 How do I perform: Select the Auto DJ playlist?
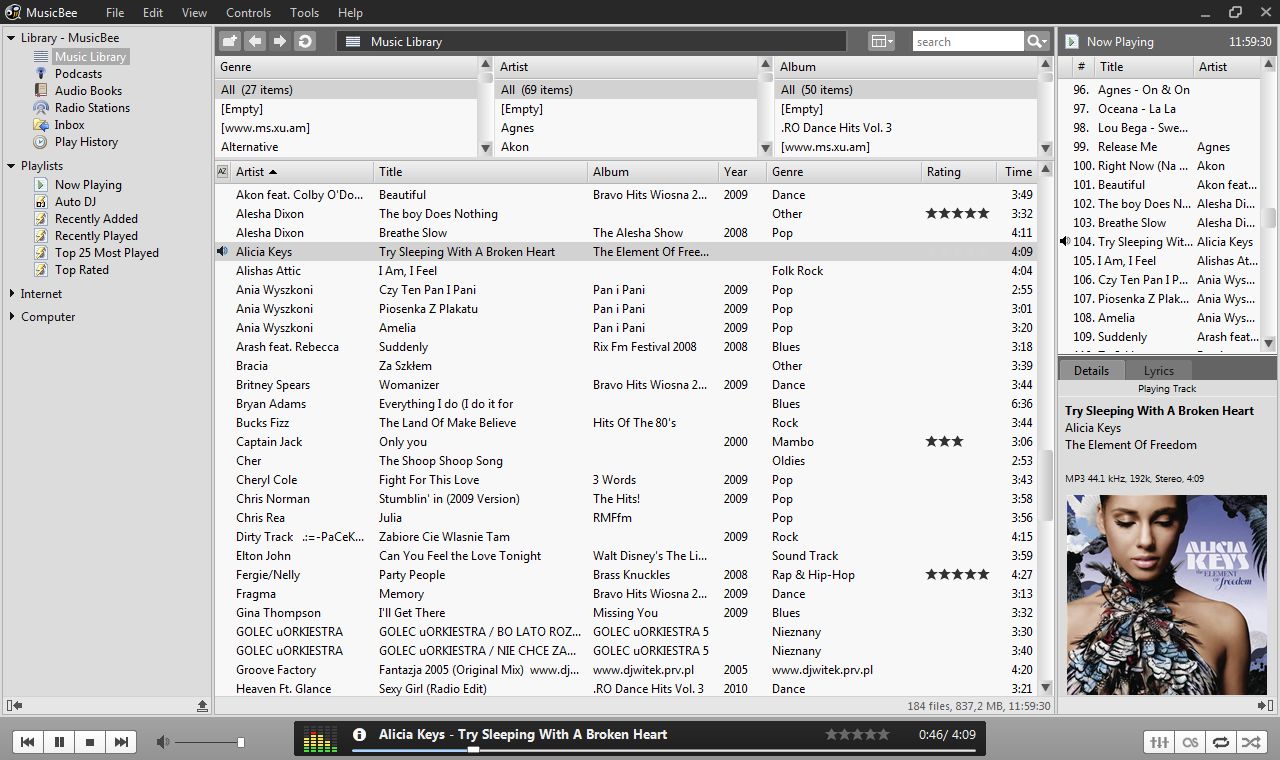point(73,201)
